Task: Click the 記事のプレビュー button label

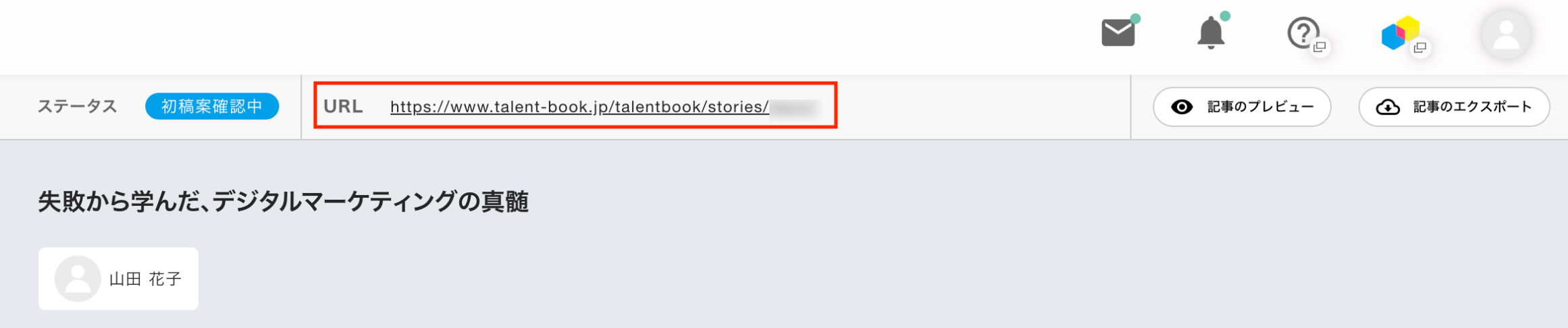Action: click(1260, 107)
